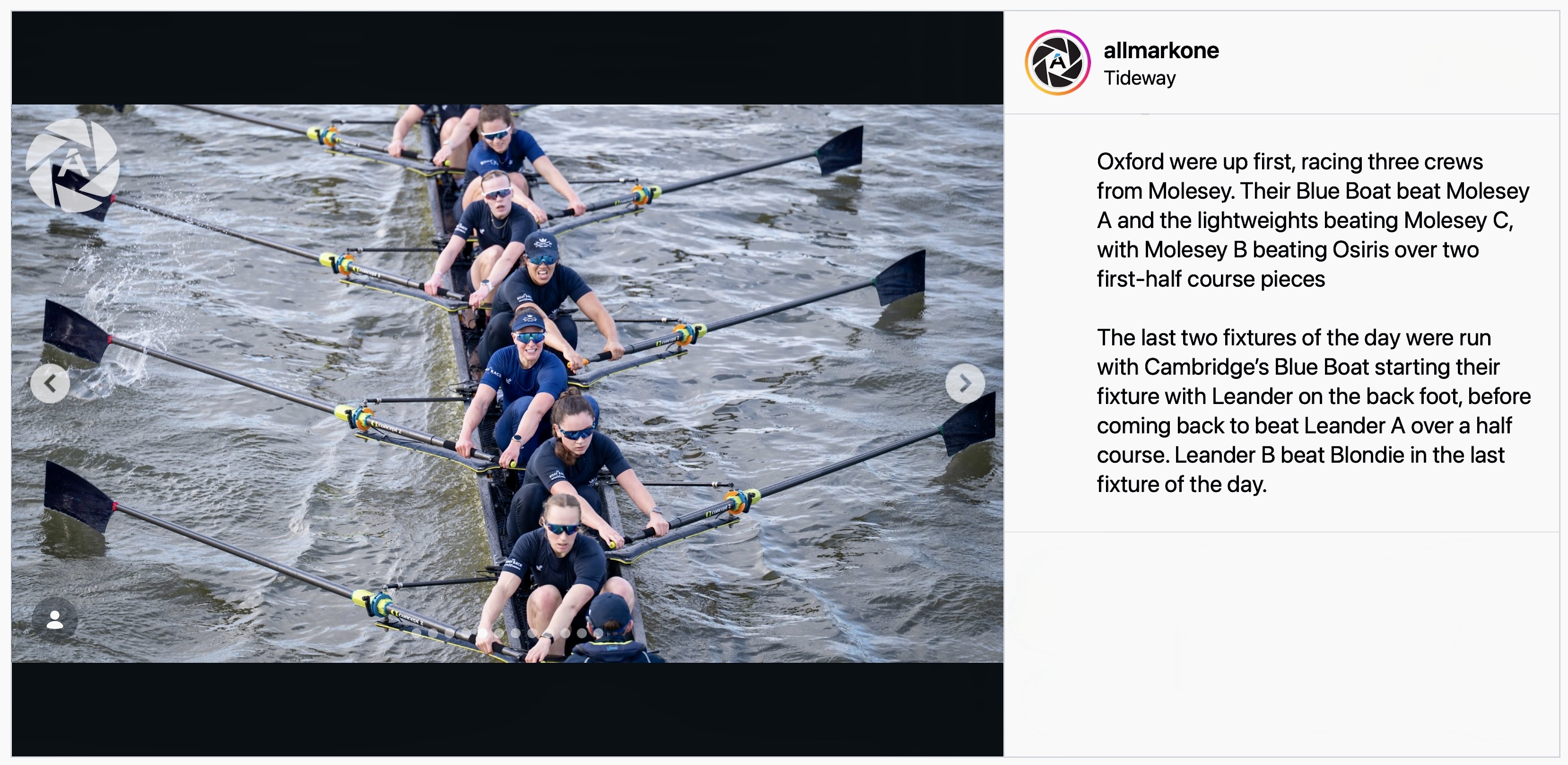The width and height of the screenshot is (1568, 765).
Task: Go to the next photo in carousel
Action: [x=965, y=383]
